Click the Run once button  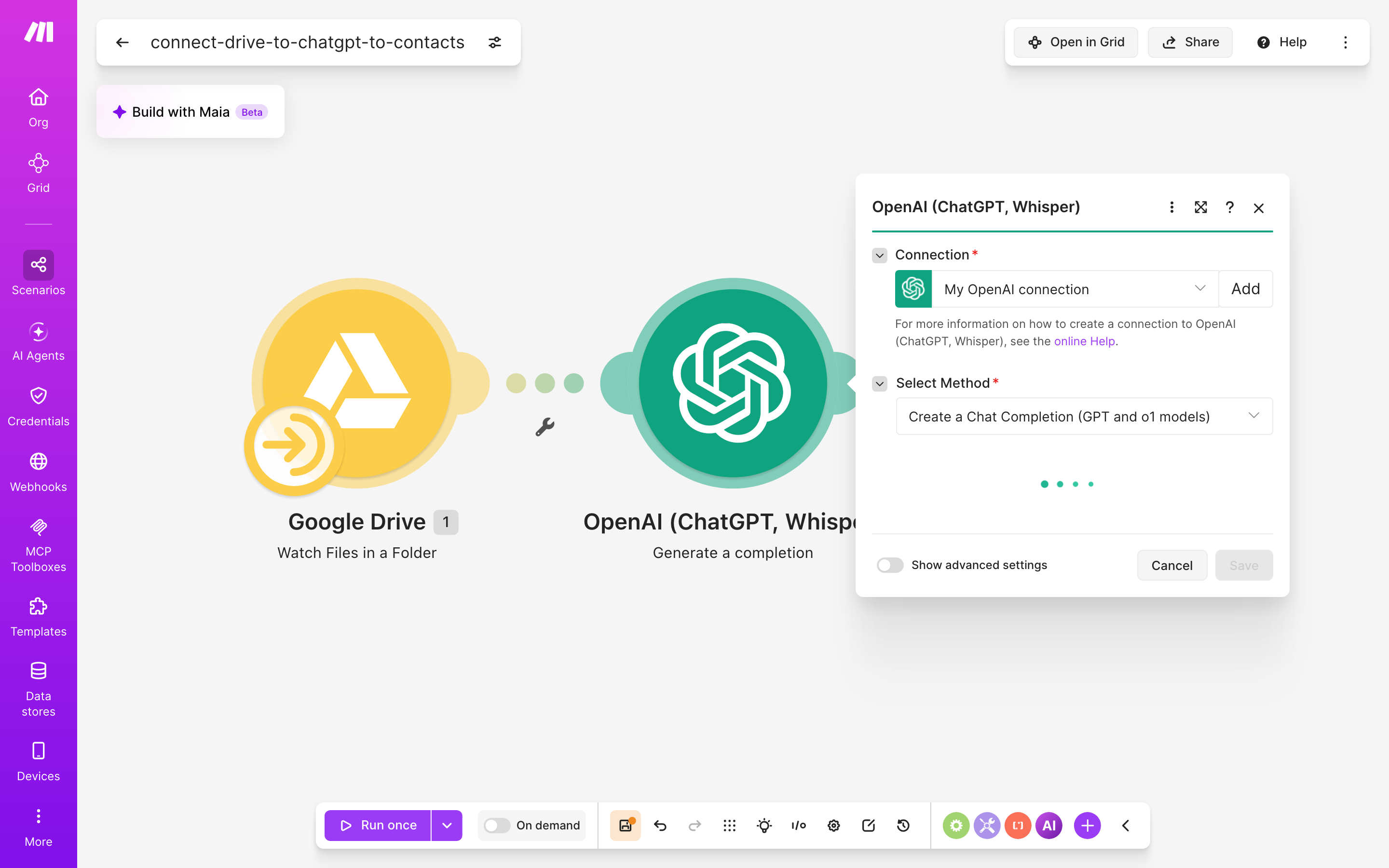378,826
